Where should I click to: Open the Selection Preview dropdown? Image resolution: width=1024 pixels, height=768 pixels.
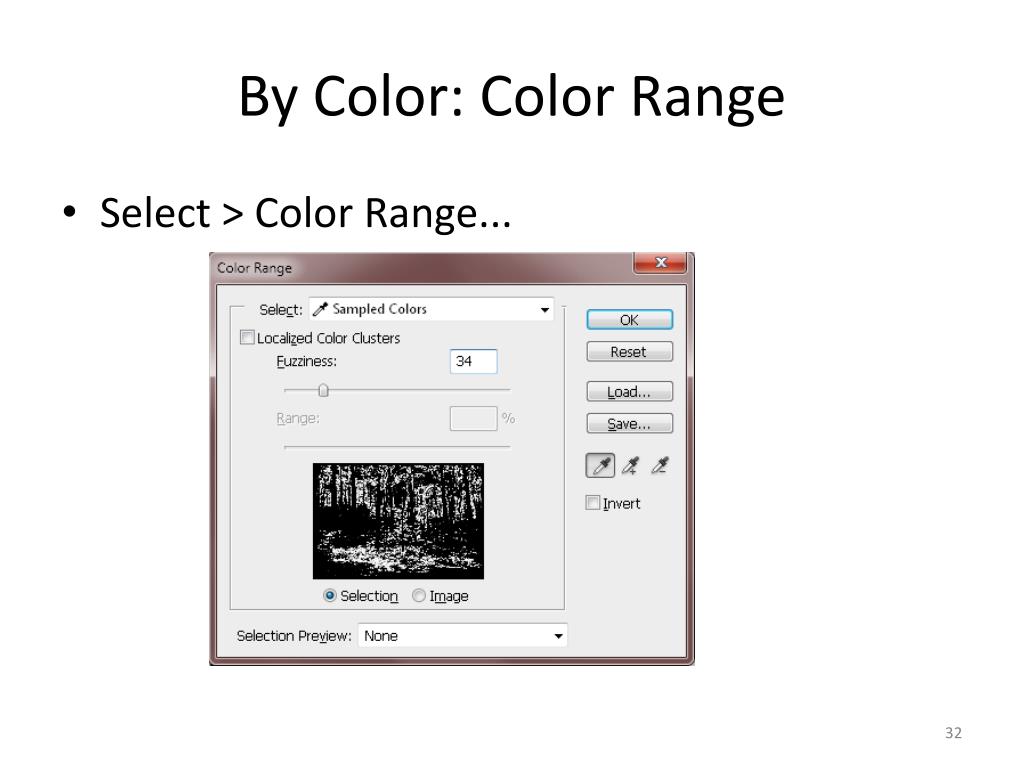tap(462, 635)
